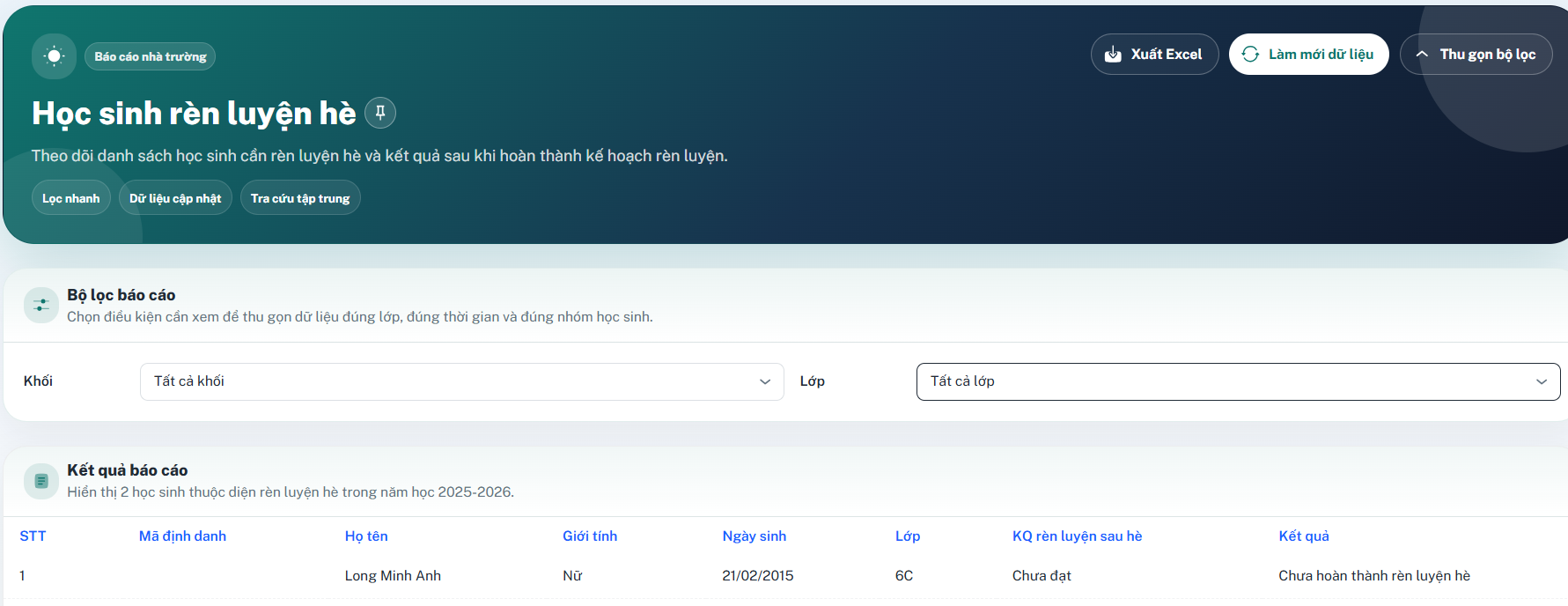Sort by Họ tên column header

[x=366, y=536]
